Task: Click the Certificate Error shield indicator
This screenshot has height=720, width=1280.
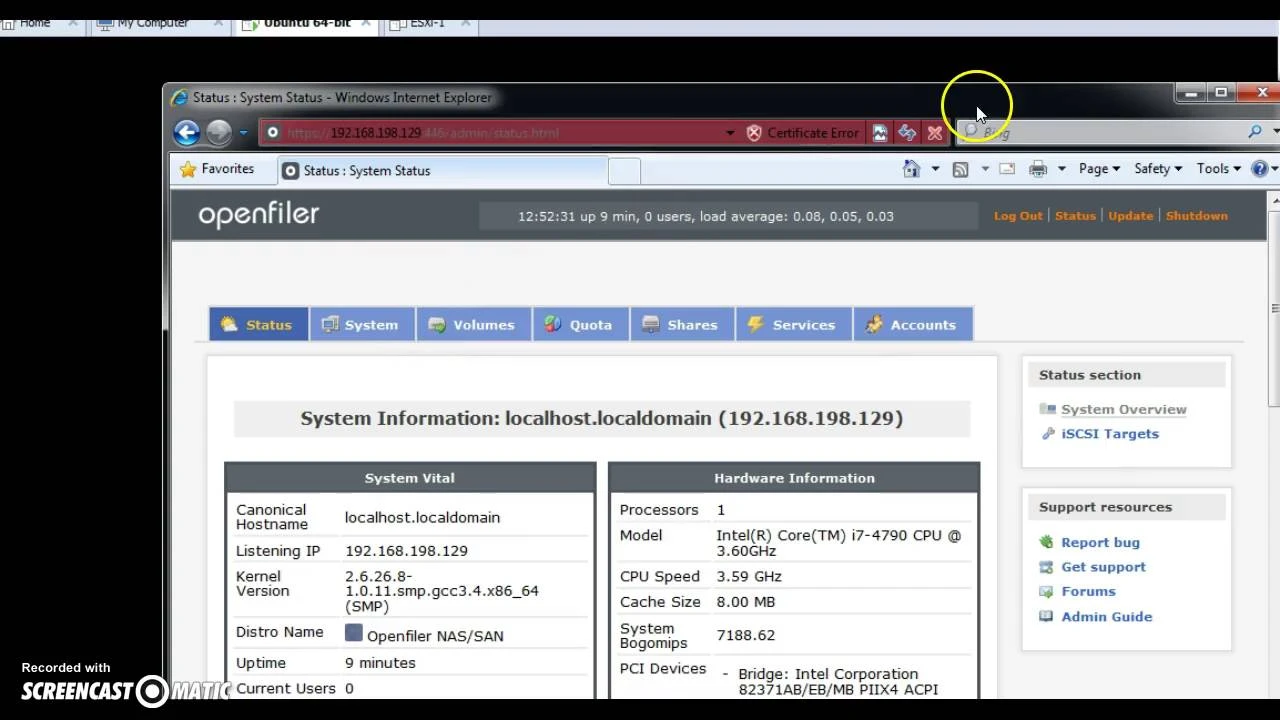Action: click(802, 132)
